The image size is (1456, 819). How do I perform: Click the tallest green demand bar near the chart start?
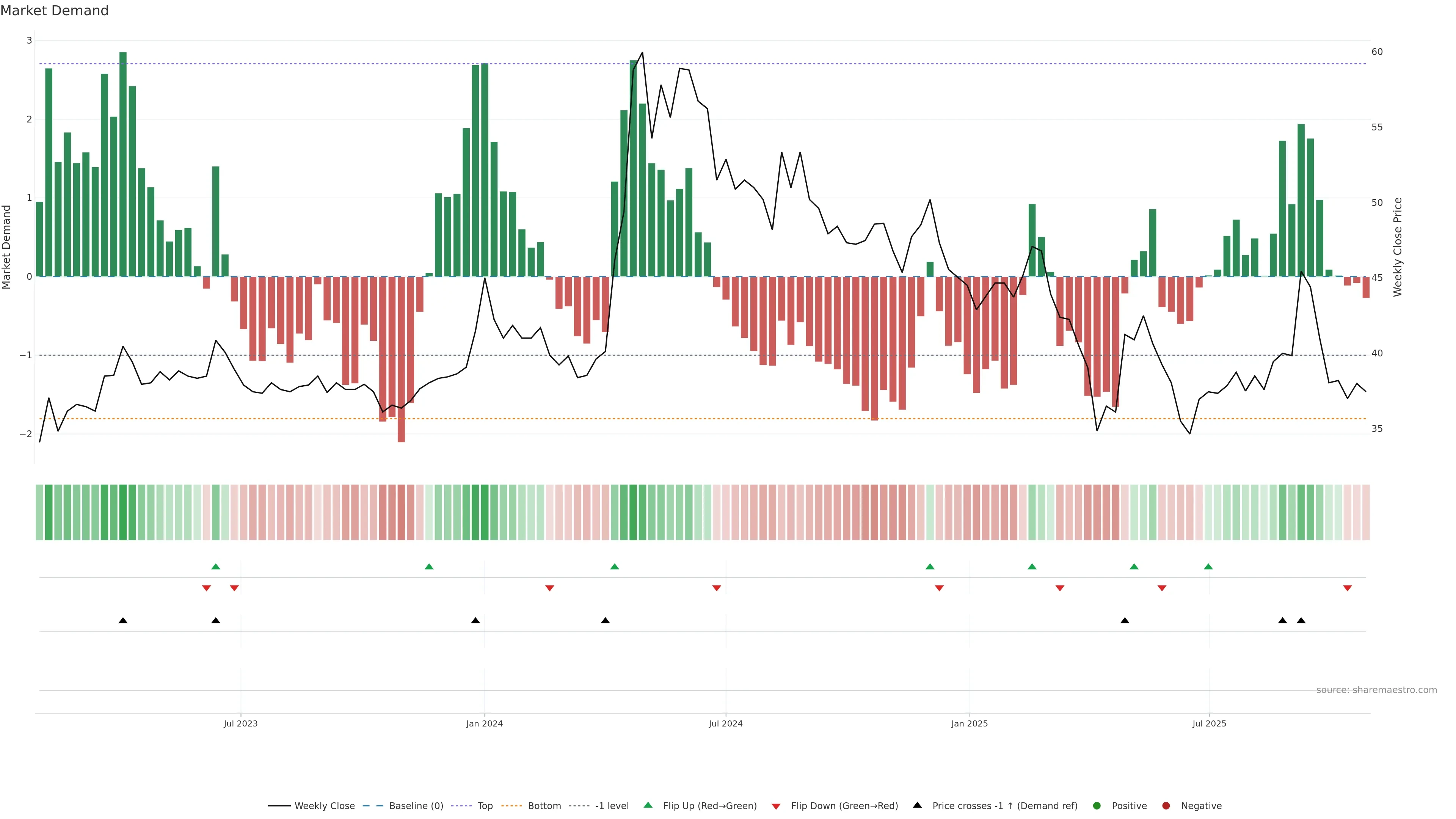pos(122,164)
